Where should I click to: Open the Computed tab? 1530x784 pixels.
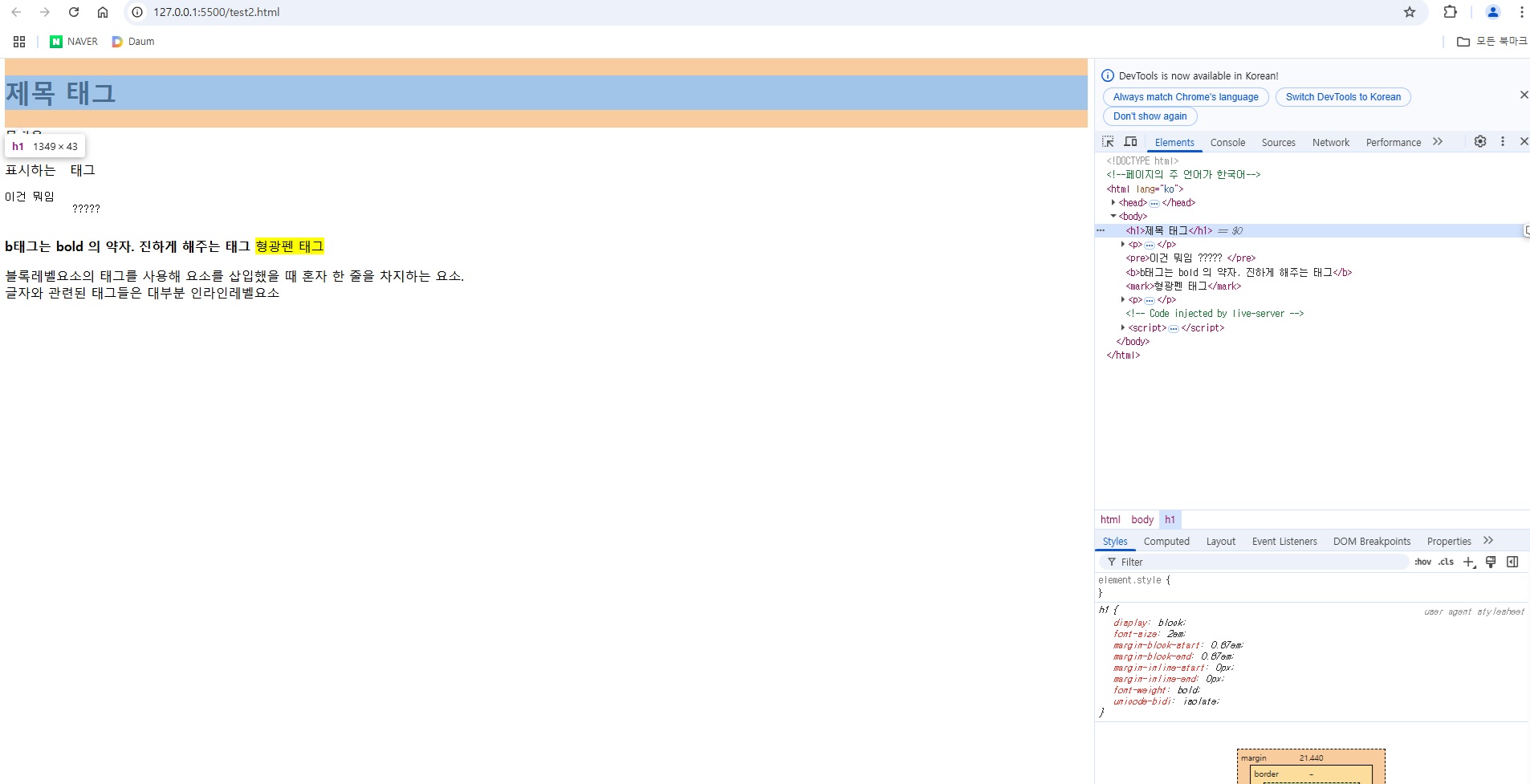1166,542
